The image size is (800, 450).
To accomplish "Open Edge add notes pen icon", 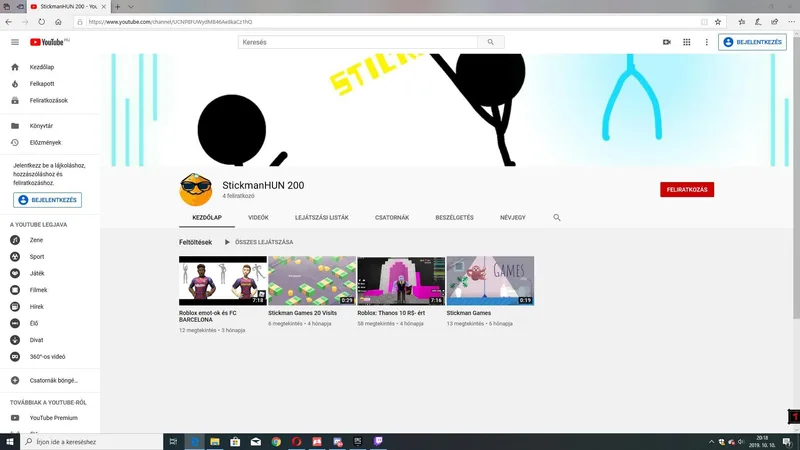I will tap(758, 22).
